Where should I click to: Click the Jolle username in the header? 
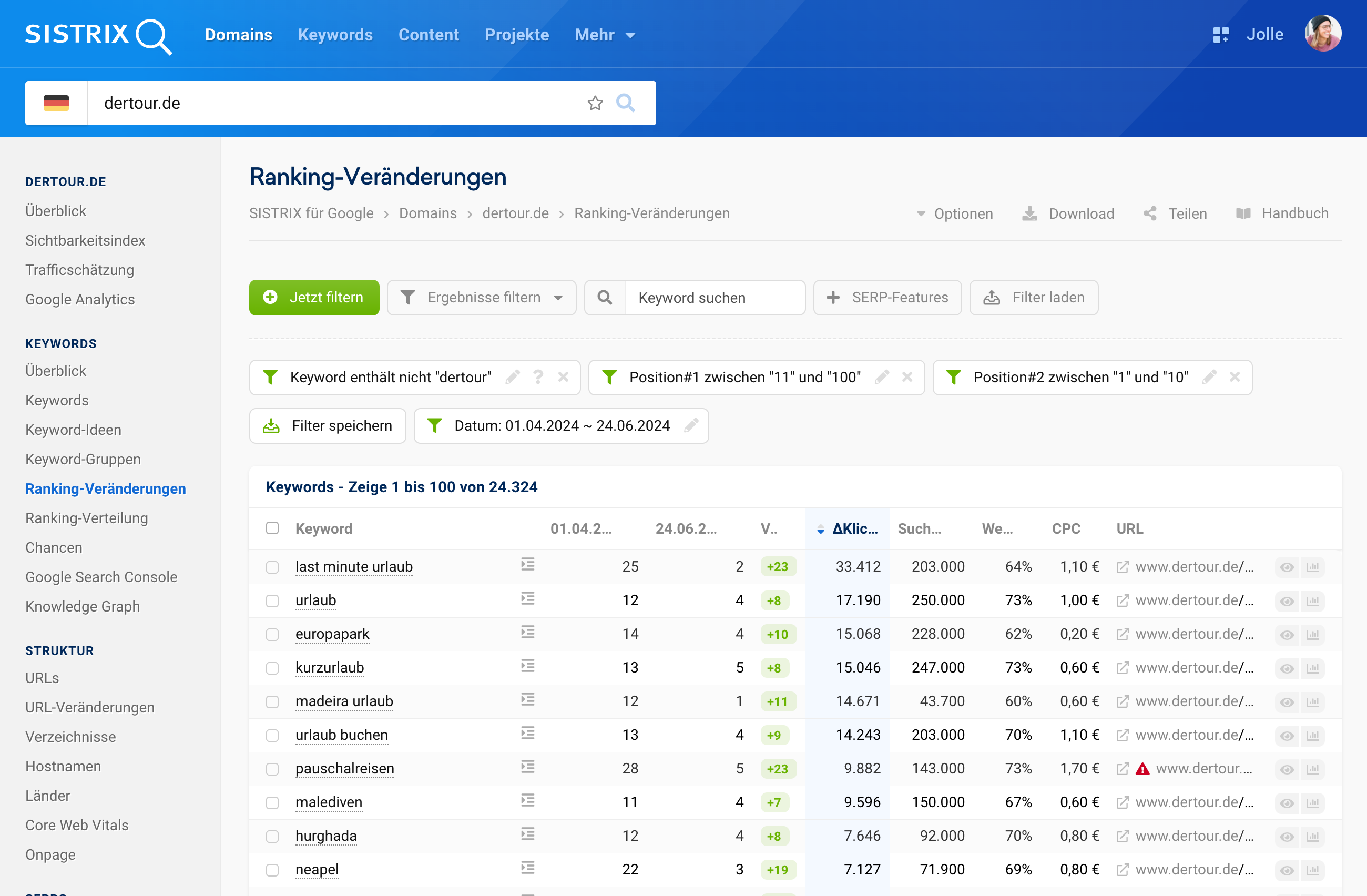click(x=1265, y=35)
